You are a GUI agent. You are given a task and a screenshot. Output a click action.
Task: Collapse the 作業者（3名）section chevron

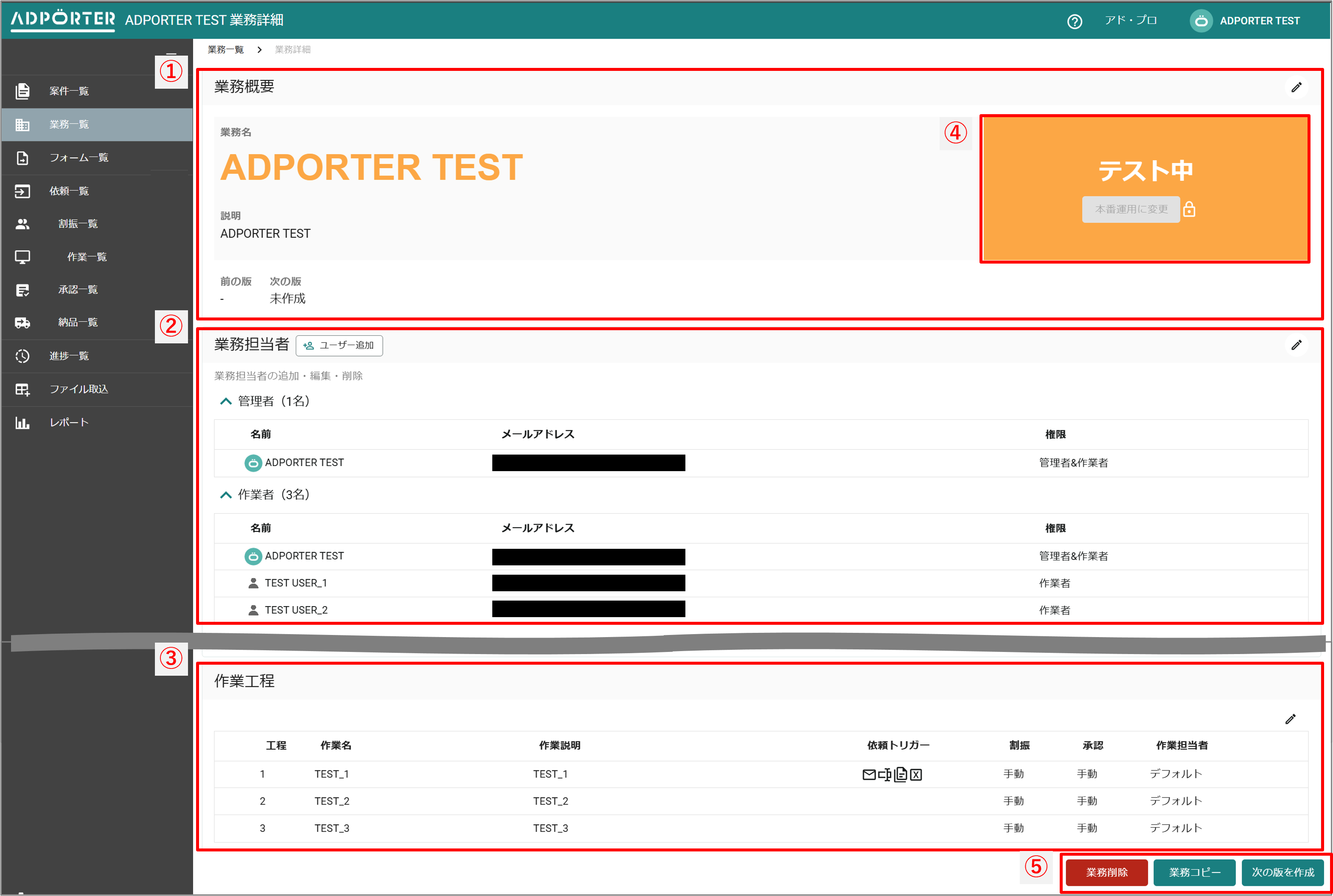(226, 495)
